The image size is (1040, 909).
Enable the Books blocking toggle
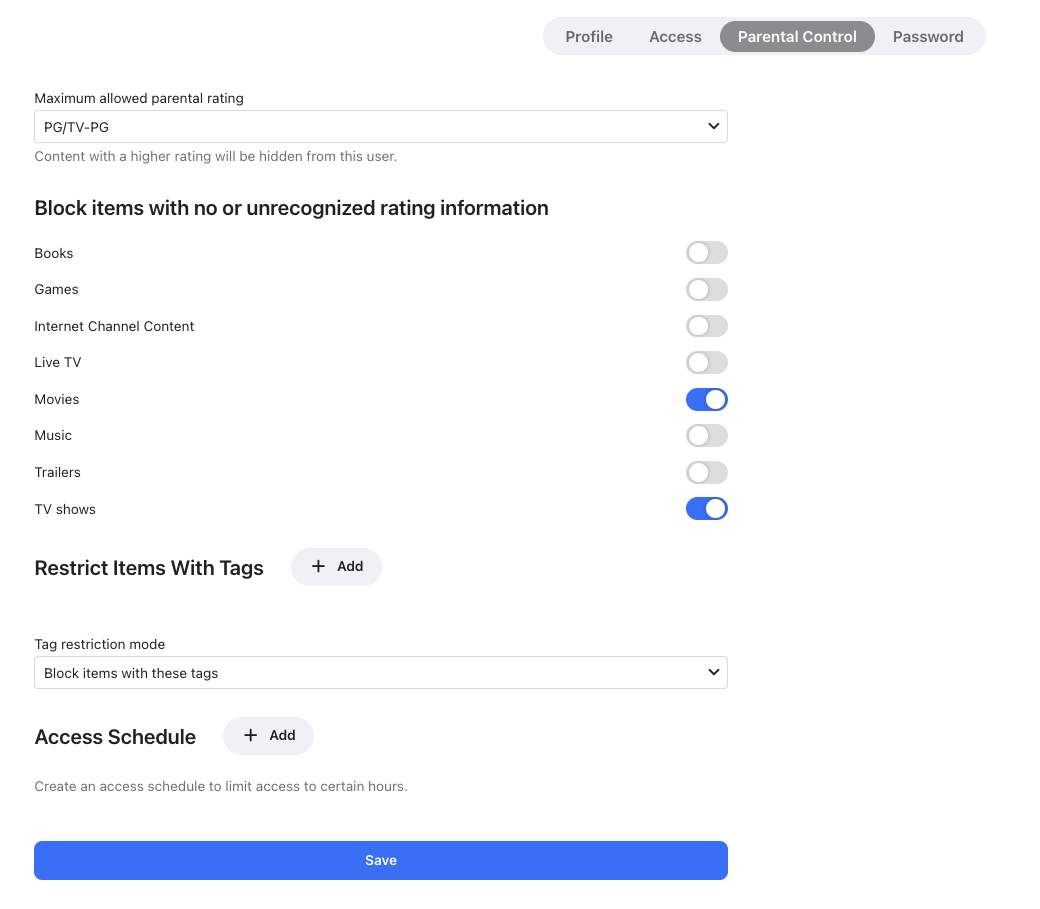706,253
